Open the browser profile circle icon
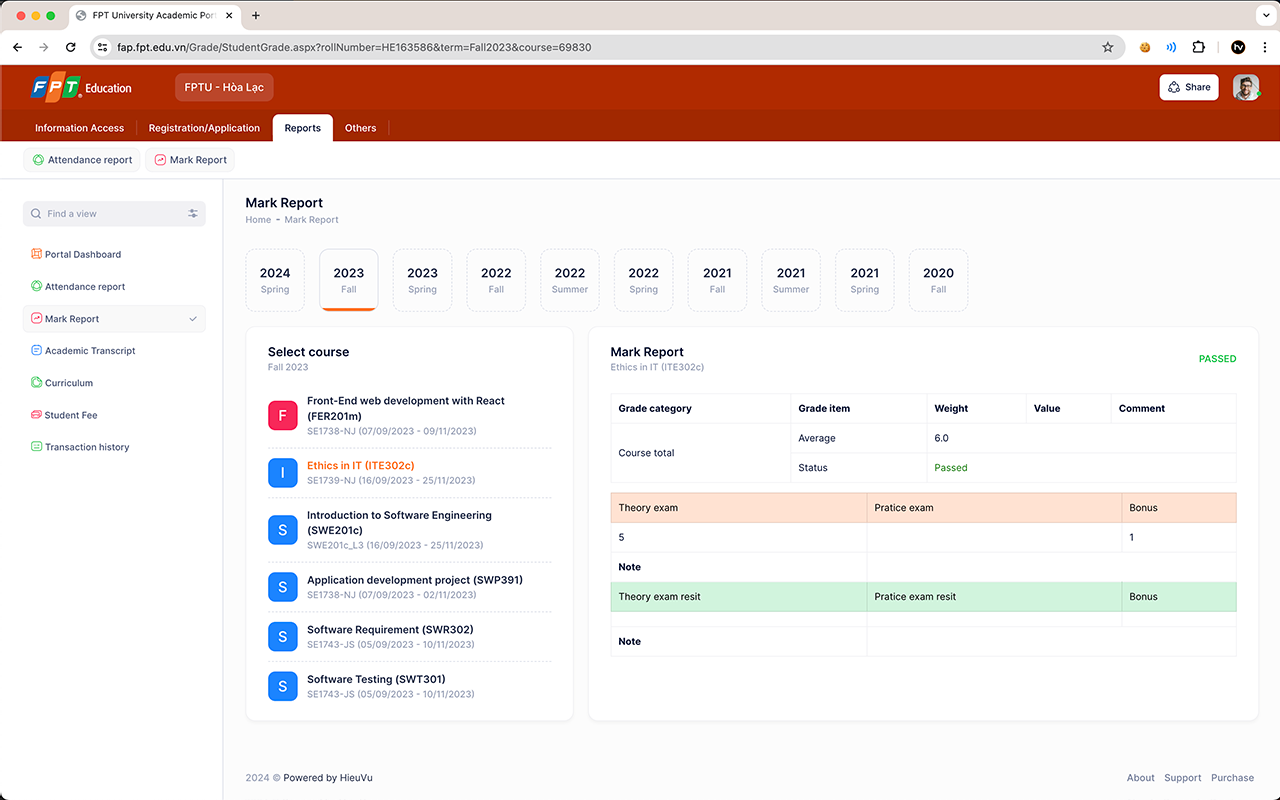1280x800 pixels. point(1238,47)
